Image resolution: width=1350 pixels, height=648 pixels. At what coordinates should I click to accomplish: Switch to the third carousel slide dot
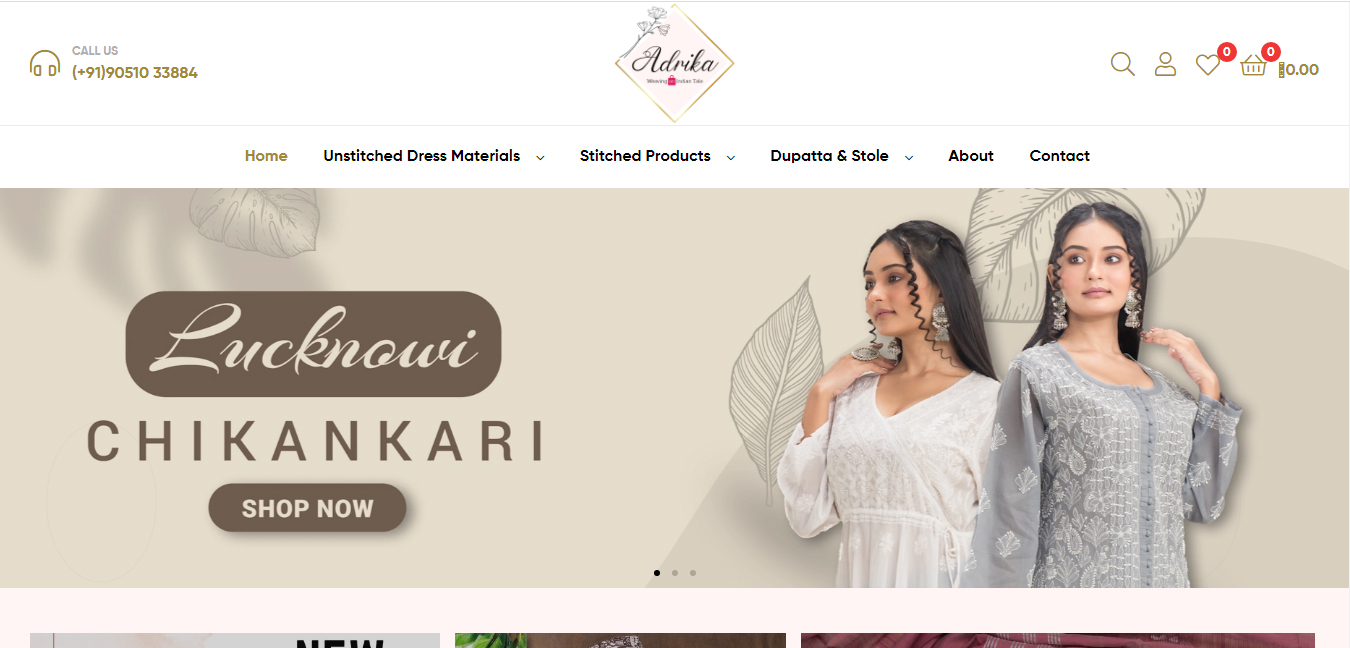coord(693,573)
